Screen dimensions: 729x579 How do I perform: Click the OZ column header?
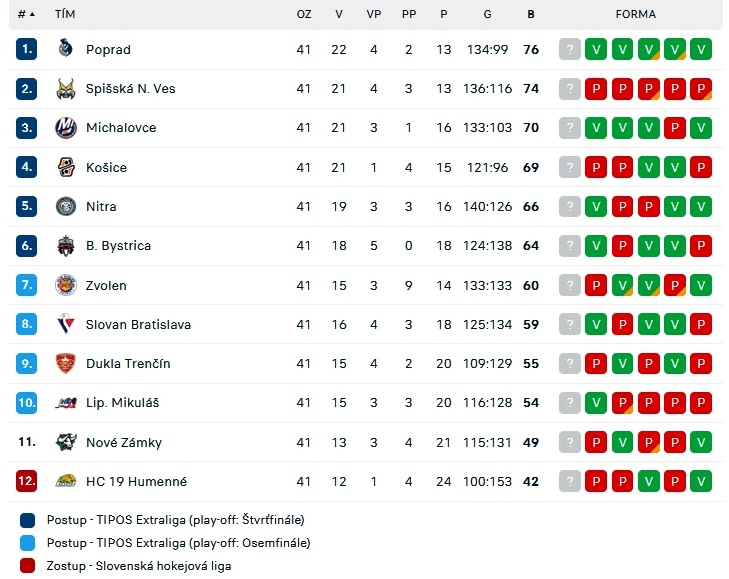(x=304, y=14)
